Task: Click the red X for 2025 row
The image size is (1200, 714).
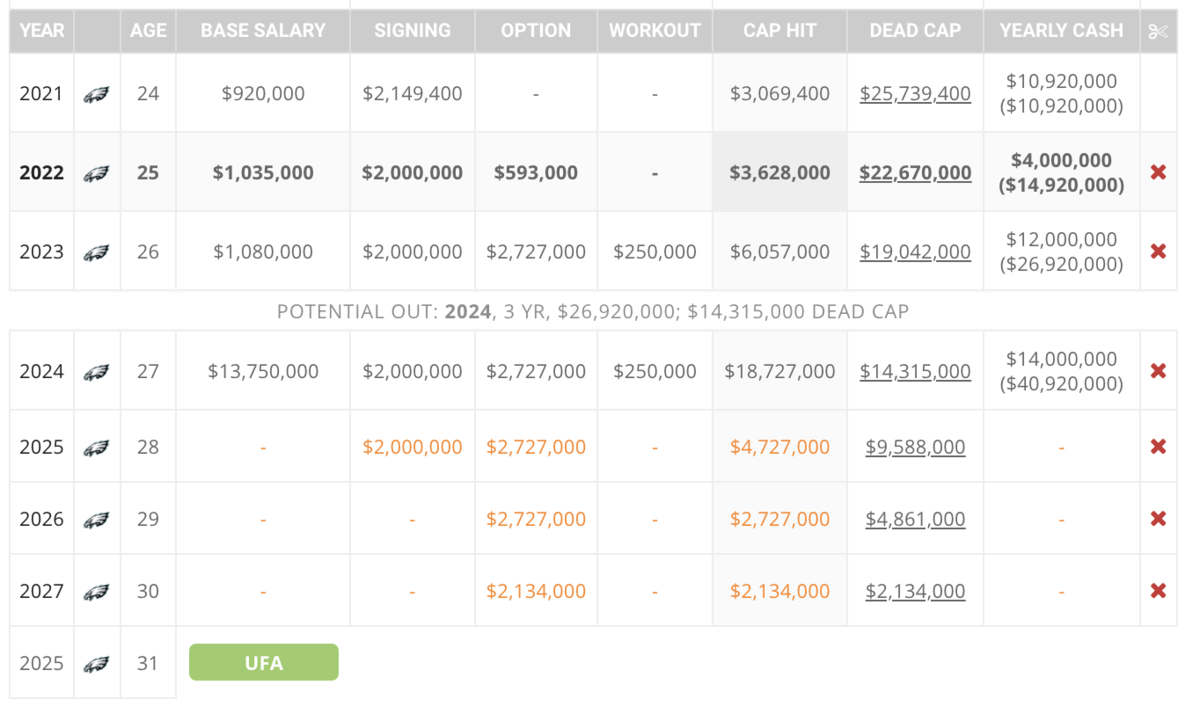Action: 1158,446
